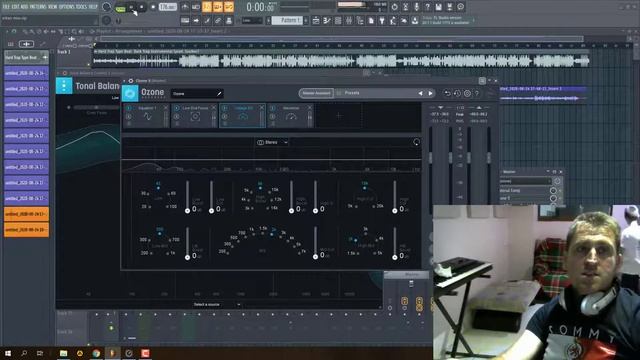Click the FL Studio stop button

coord(142,7)
